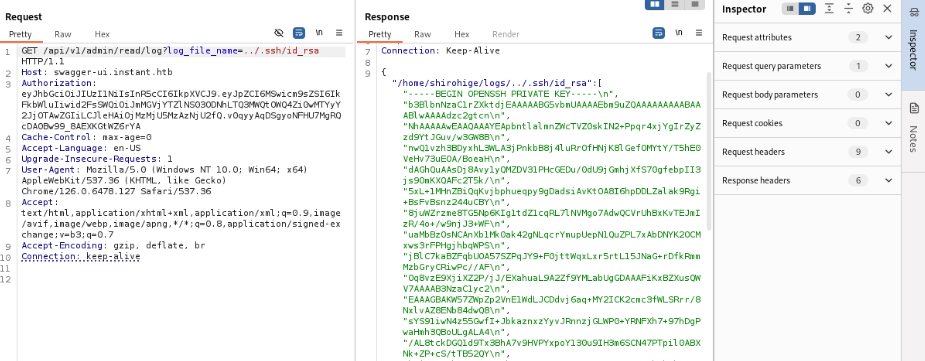Toggle word wrap icon in Response panel
This screenshot has width=925, height=361.
pos(659,33)
